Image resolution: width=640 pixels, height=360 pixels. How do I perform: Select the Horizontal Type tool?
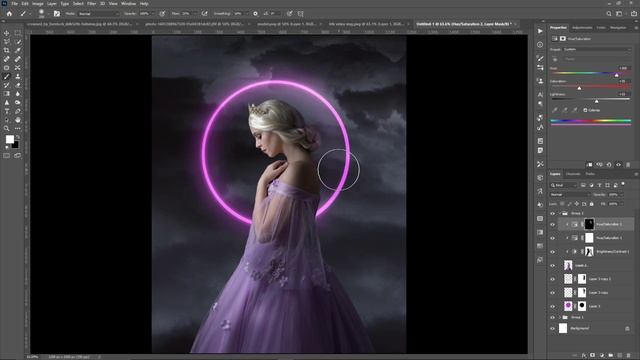pyautogui.click(x=7, y=111)
